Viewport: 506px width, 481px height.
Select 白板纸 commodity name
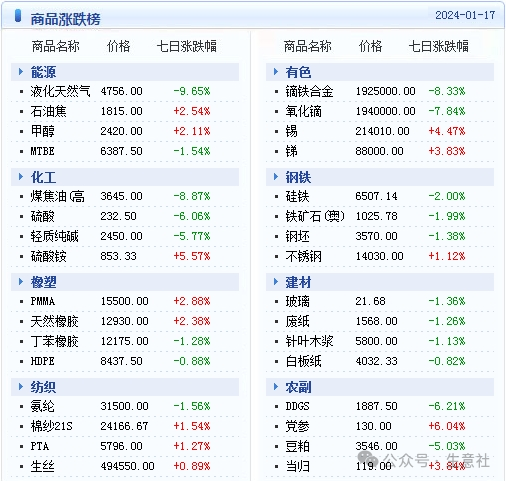coord(303,361)
